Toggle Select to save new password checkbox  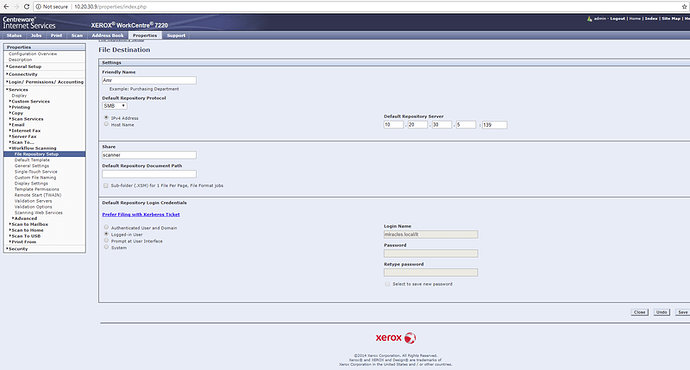387,284
